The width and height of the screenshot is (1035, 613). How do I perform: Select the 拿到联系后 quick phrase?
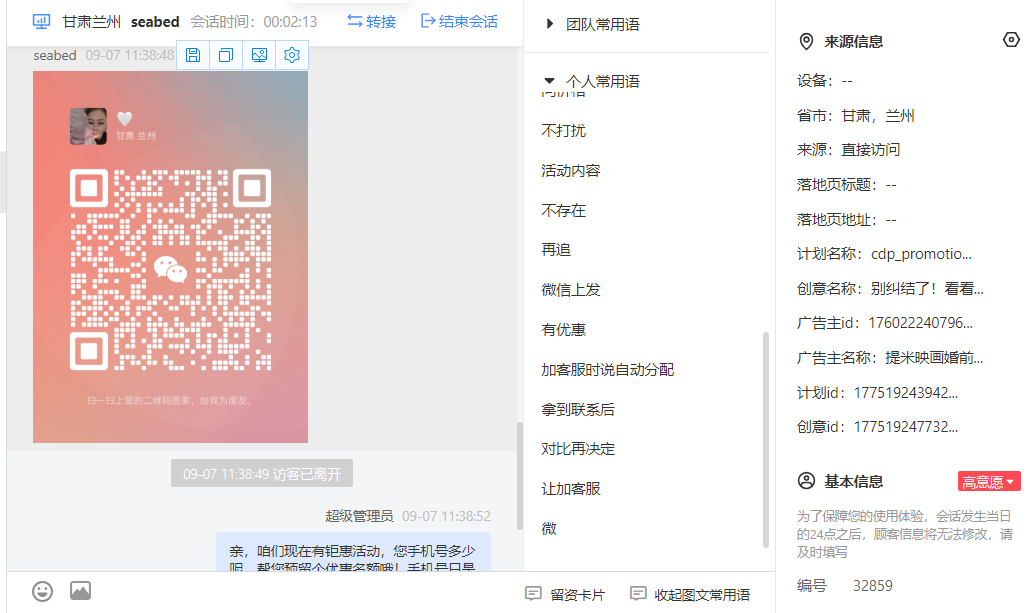point(578,409)
